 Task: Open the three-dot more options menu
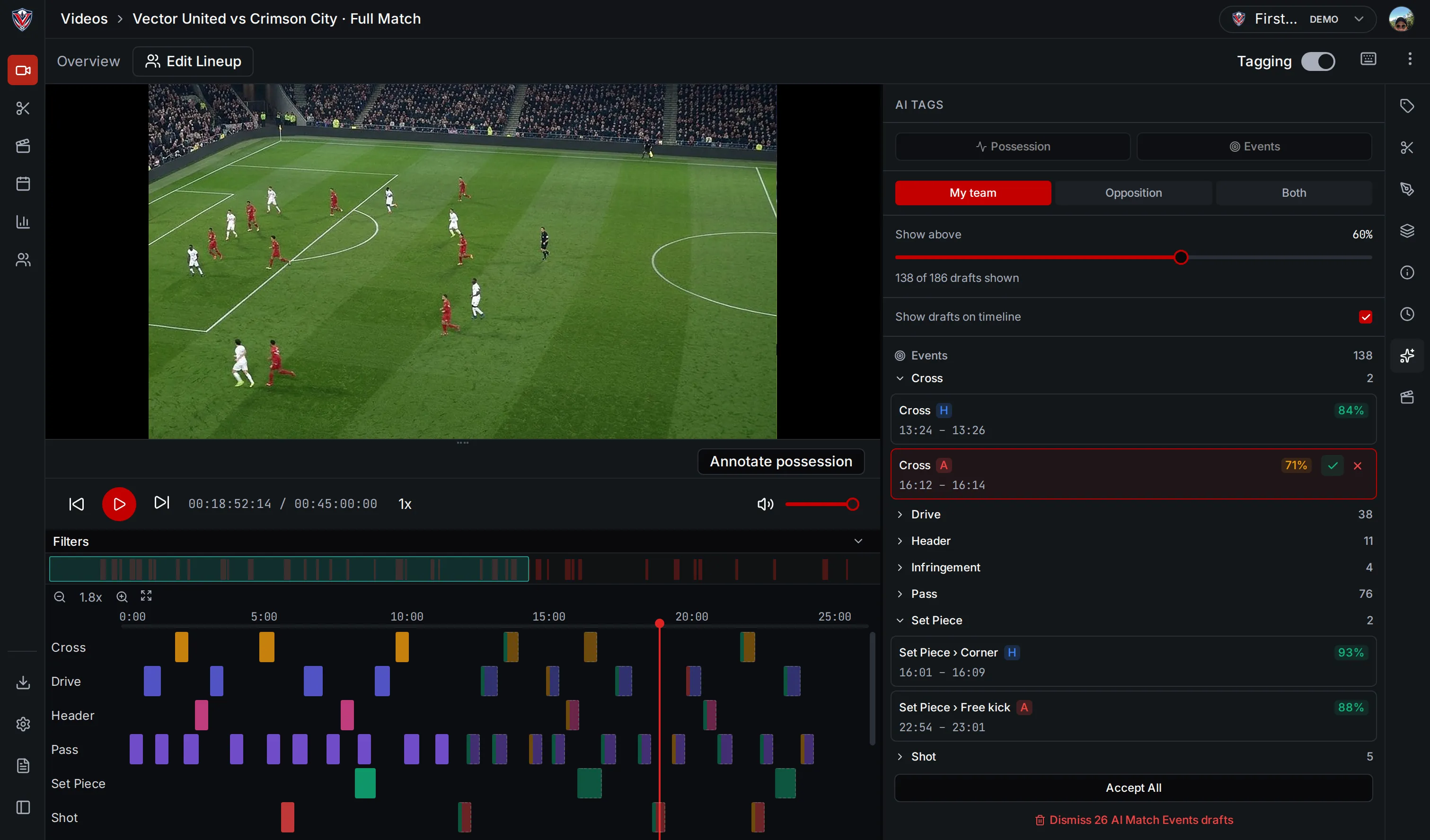1410,59
